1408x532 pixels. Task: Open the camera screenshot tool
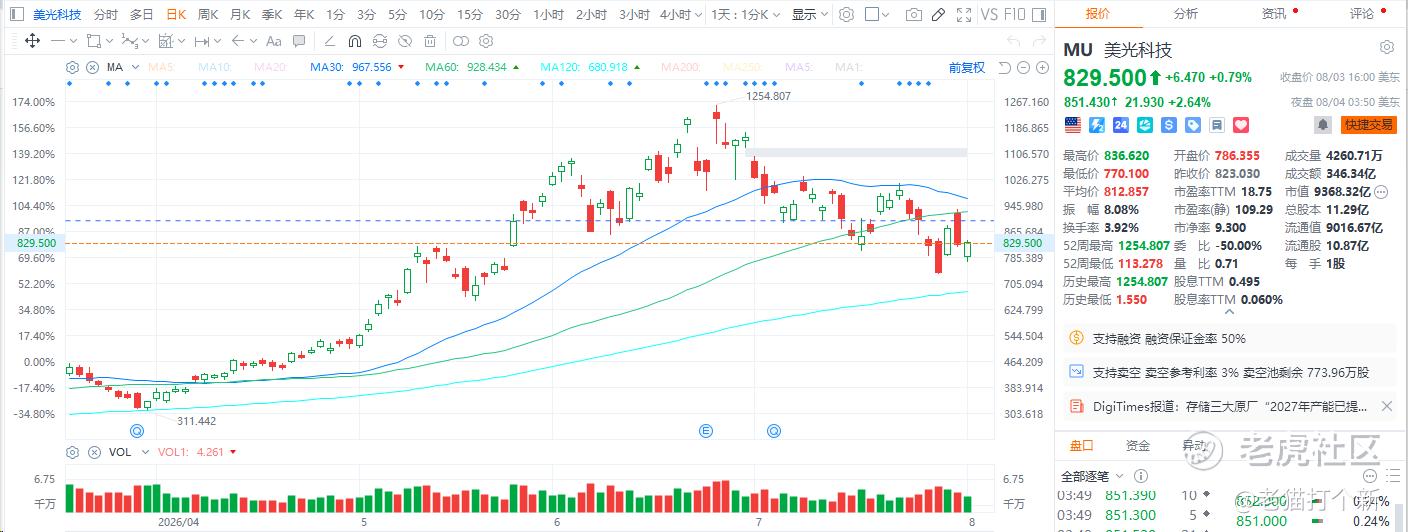pos(913,15)
